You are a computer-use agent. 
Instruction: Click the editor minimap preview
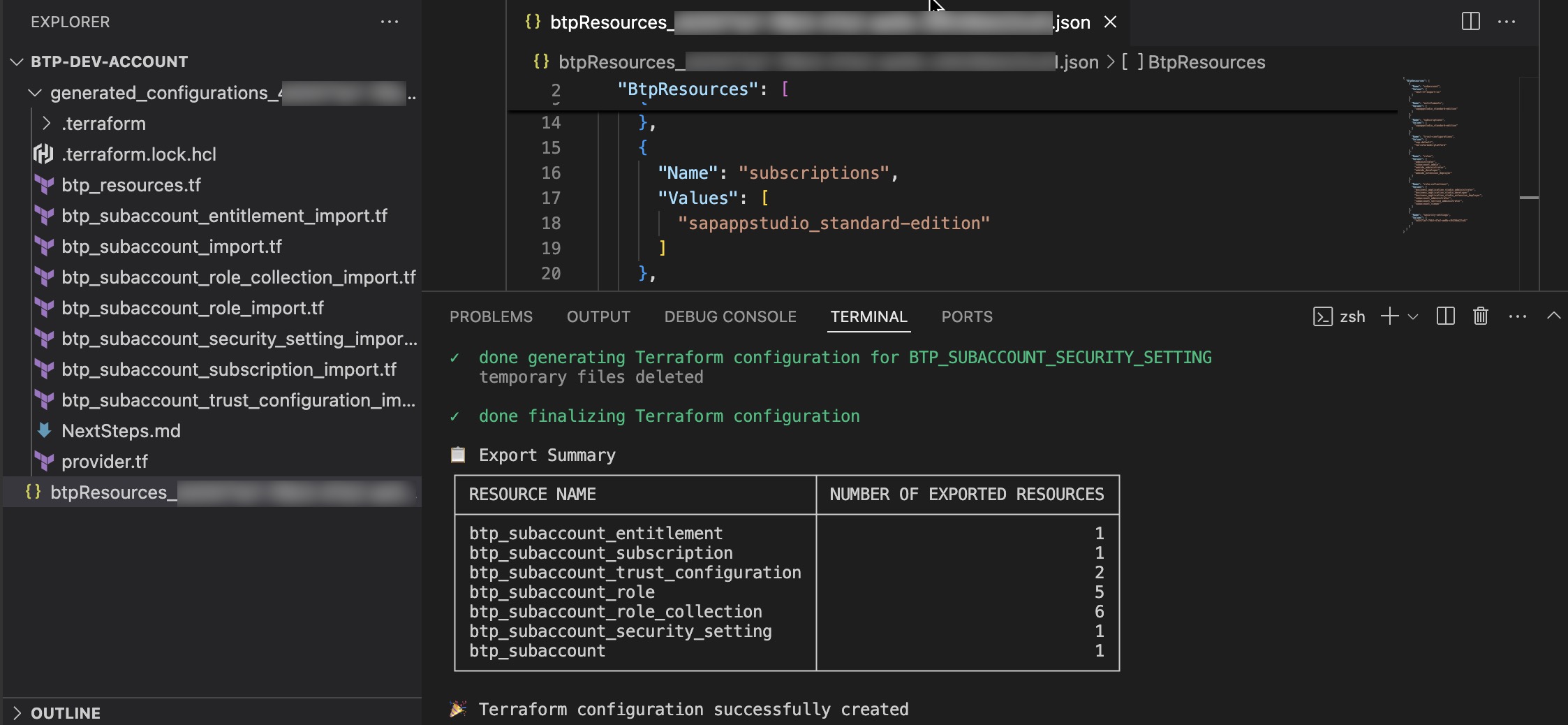1442,155
